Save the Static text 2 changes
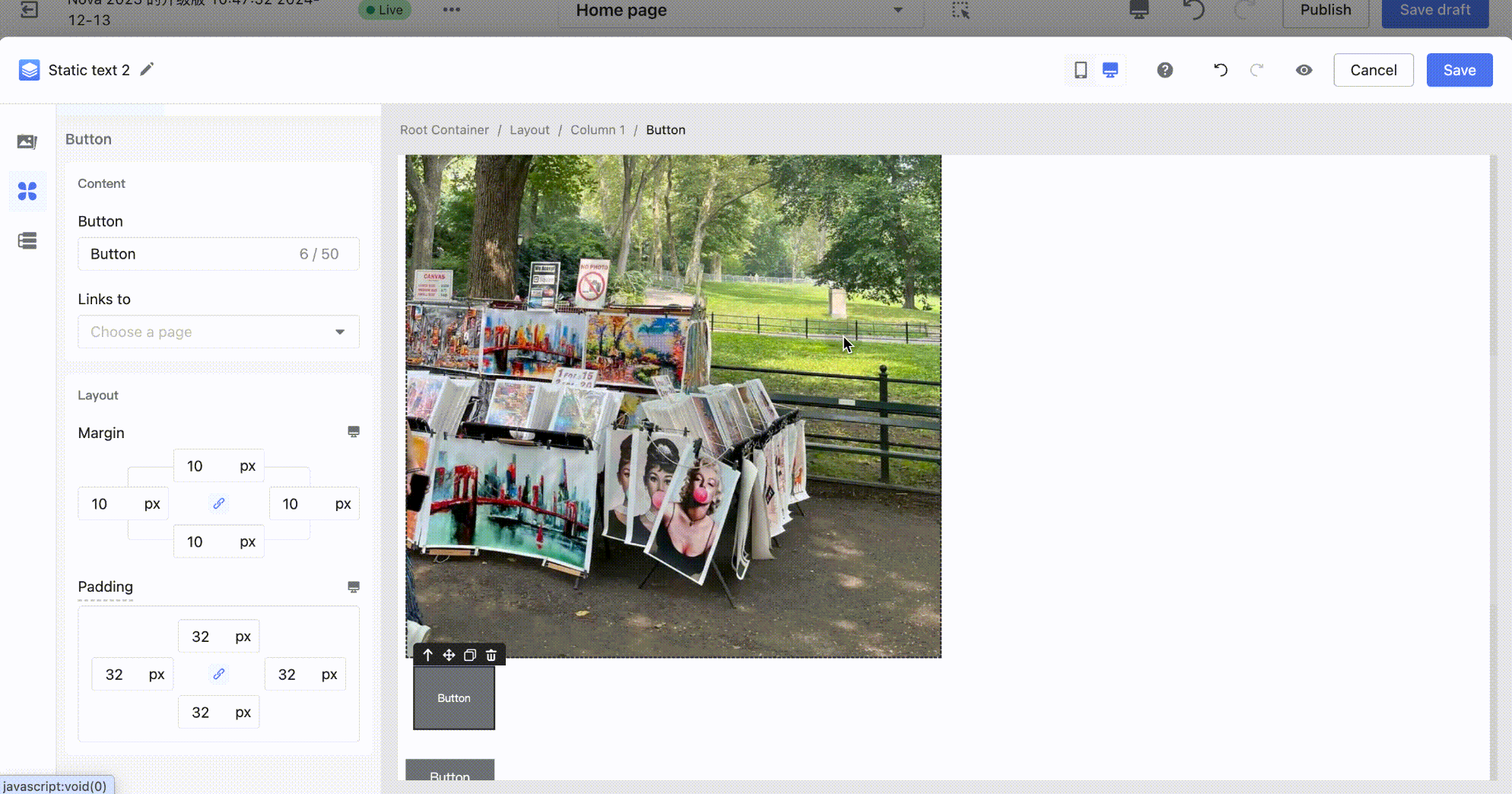1512x794 pixels. pos(1459,70)
